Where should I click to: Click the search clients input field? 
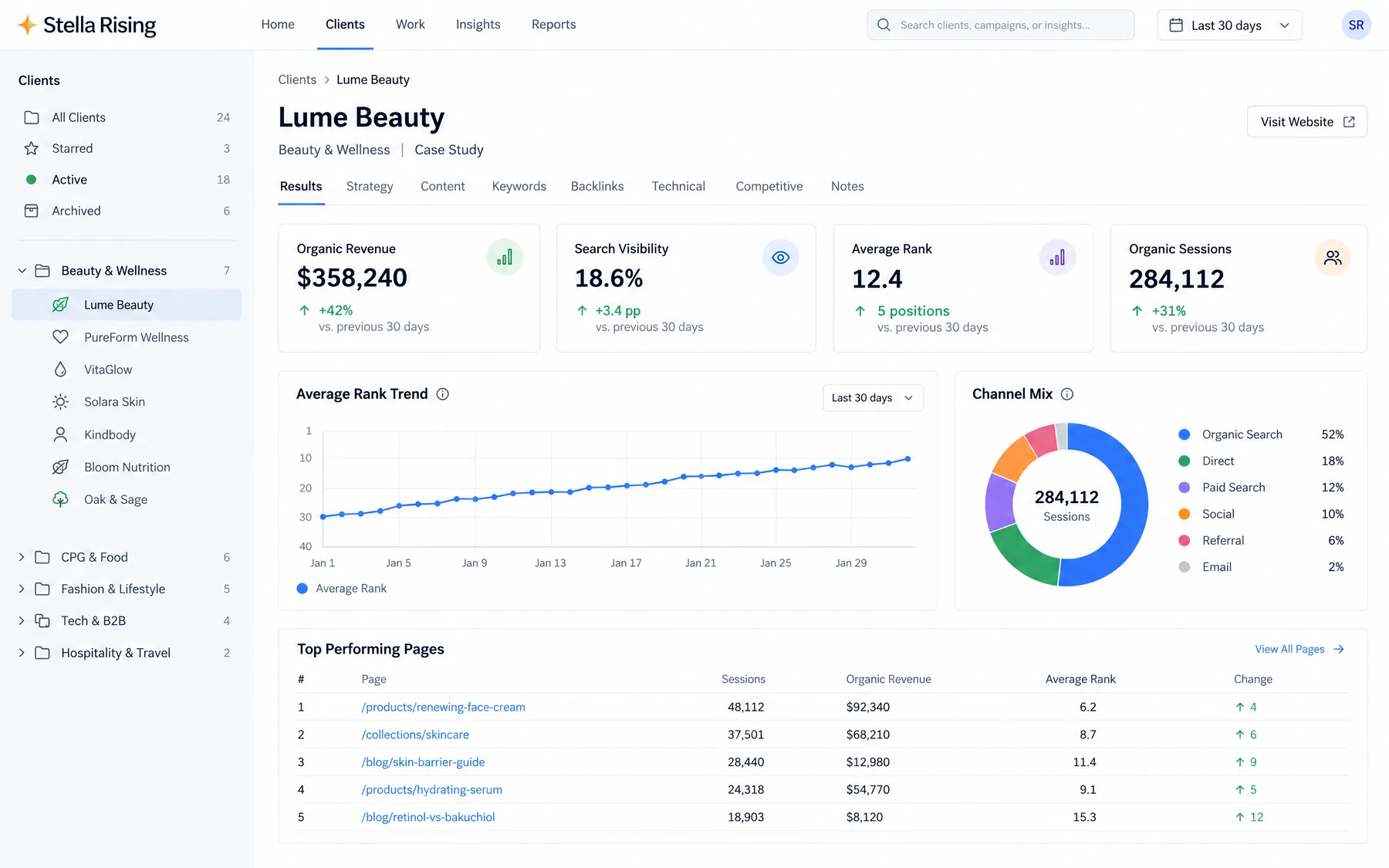pyautogui.click(x=1000, y=25)
